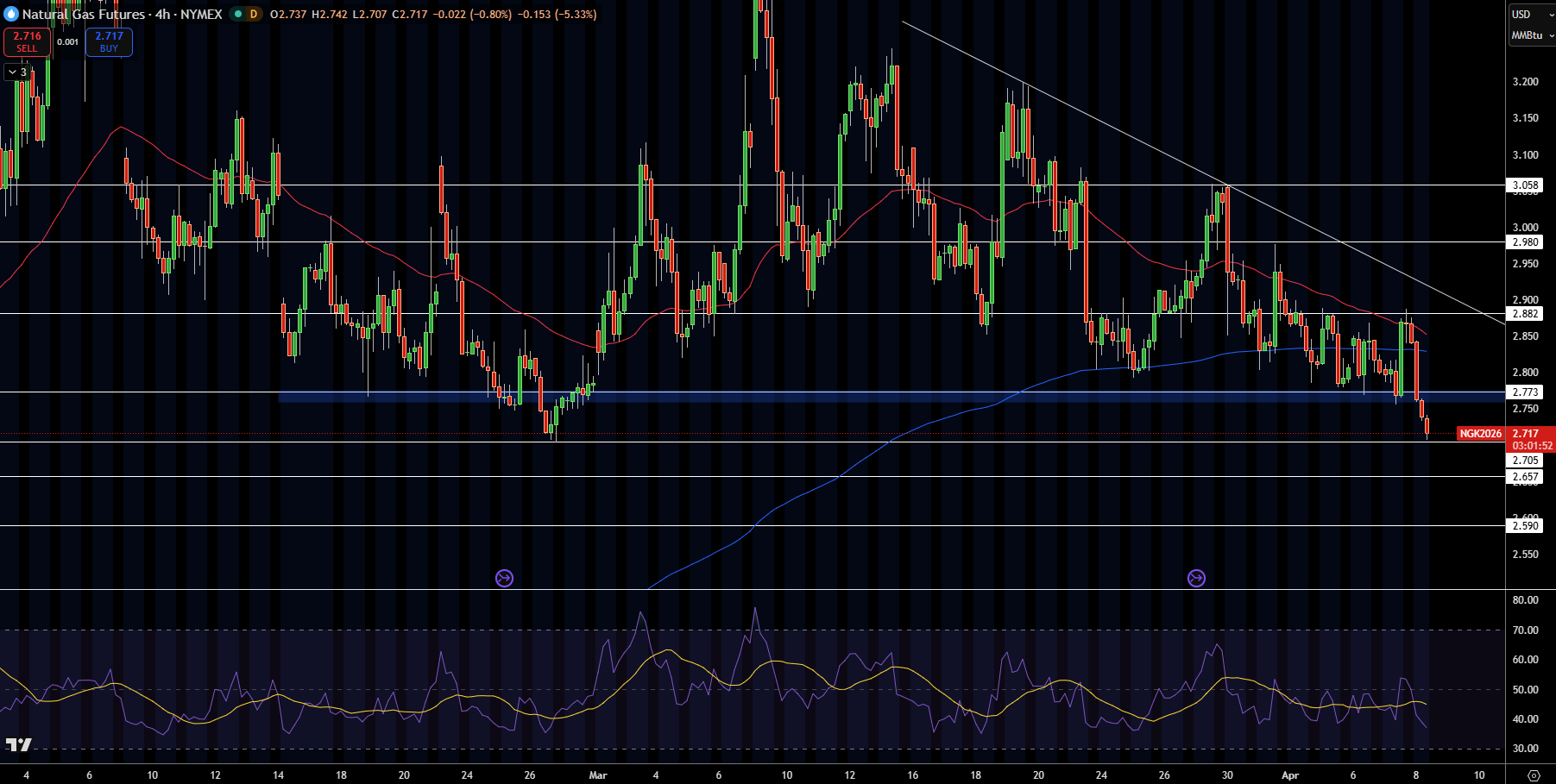
Task: Click the 26 date label between 24 and Mar
Action: tap(530, 775)
